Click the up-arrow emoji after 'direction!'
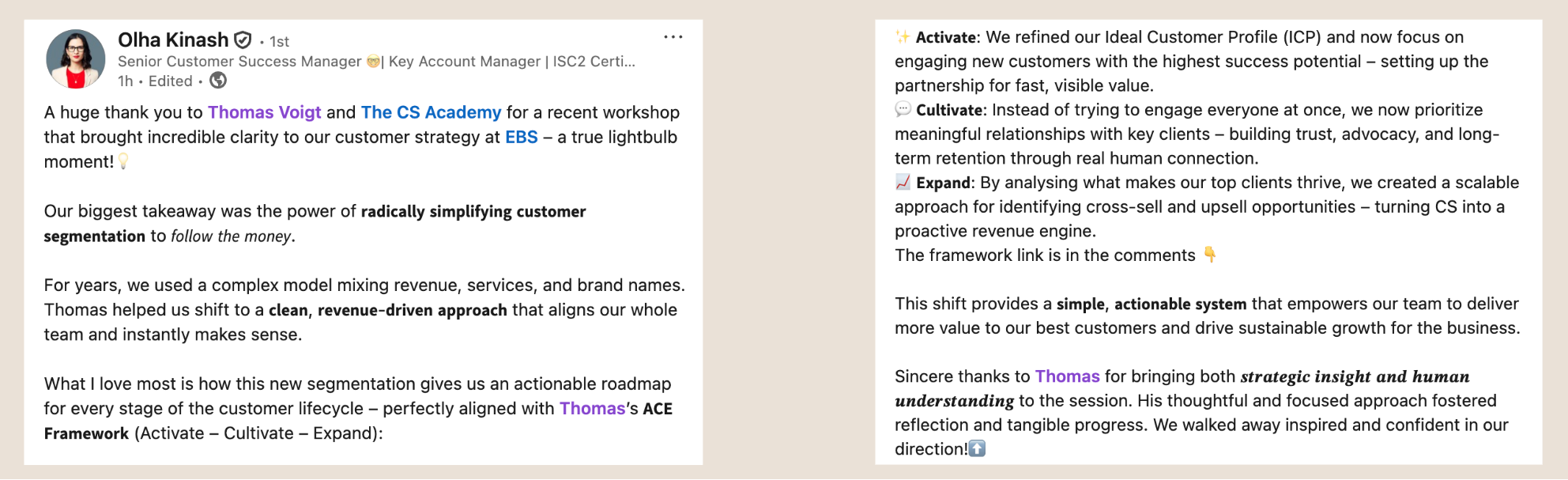This screenshot has width=1568, height=480. point(978,448)
